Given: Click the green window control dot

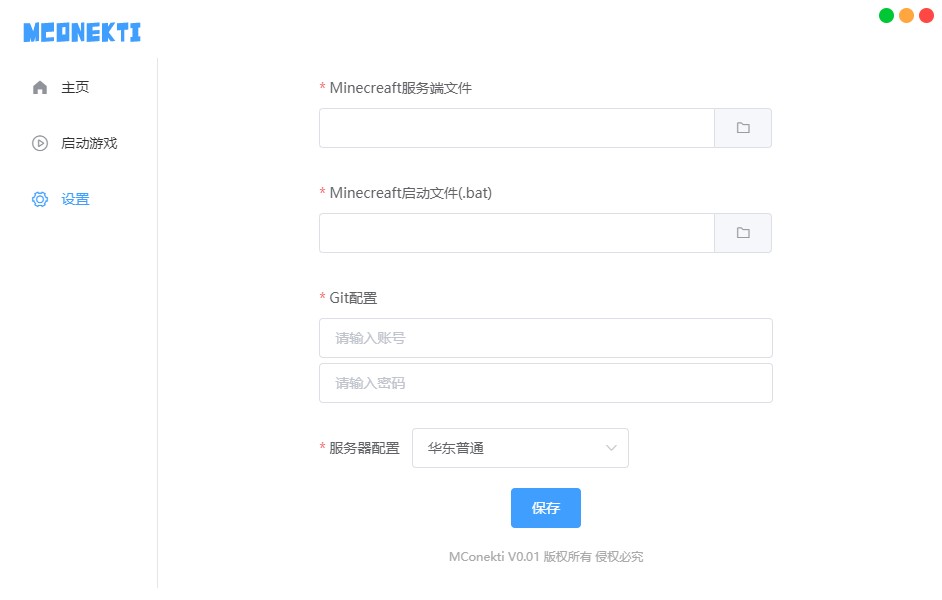Looking at the screenshot, I should point(886,16).
